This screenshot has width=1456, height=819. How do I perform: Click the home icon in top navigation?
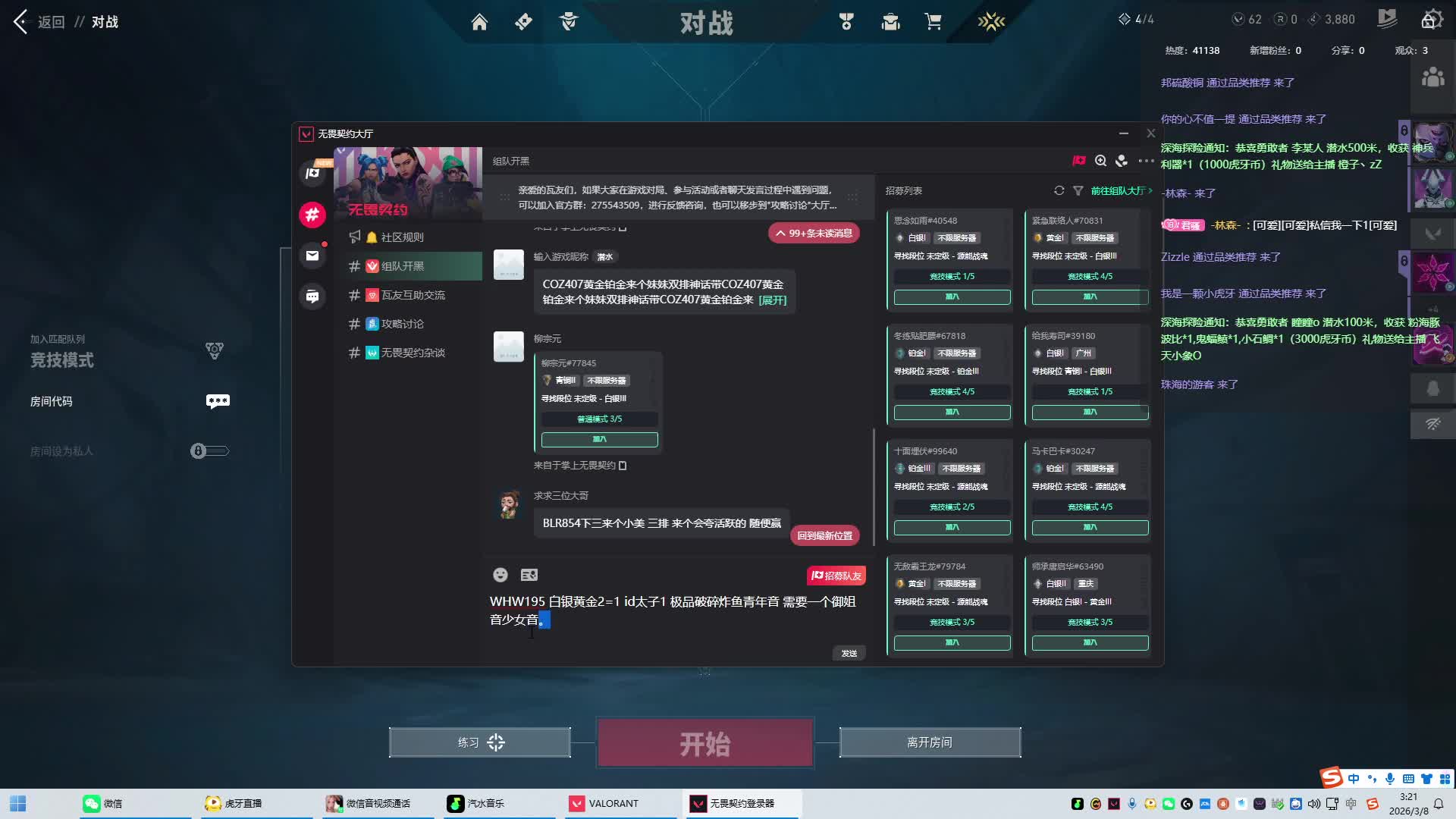pos(479,22)
